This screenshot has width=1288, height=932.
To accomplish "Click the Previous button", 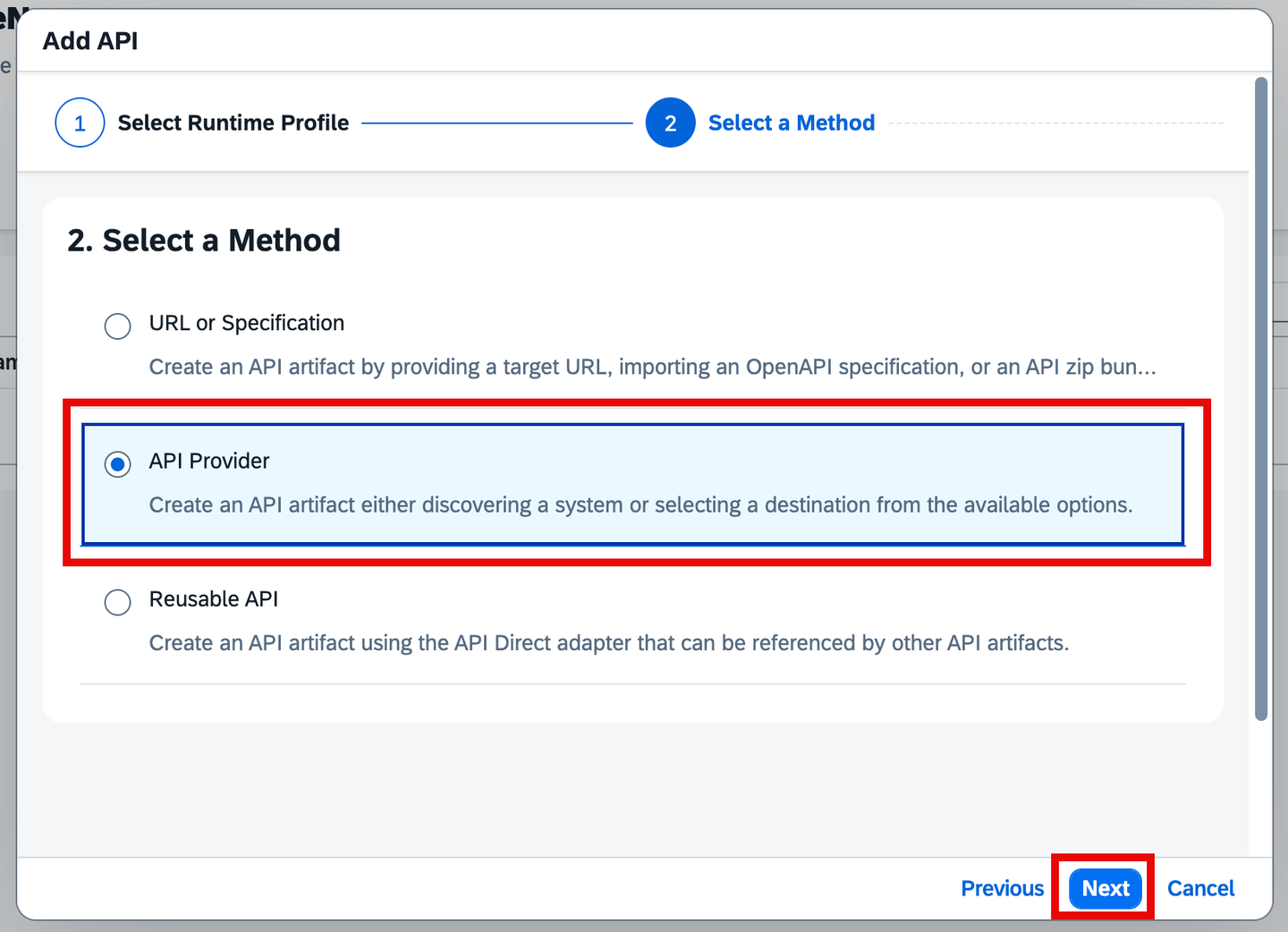I will (1002, 888).
